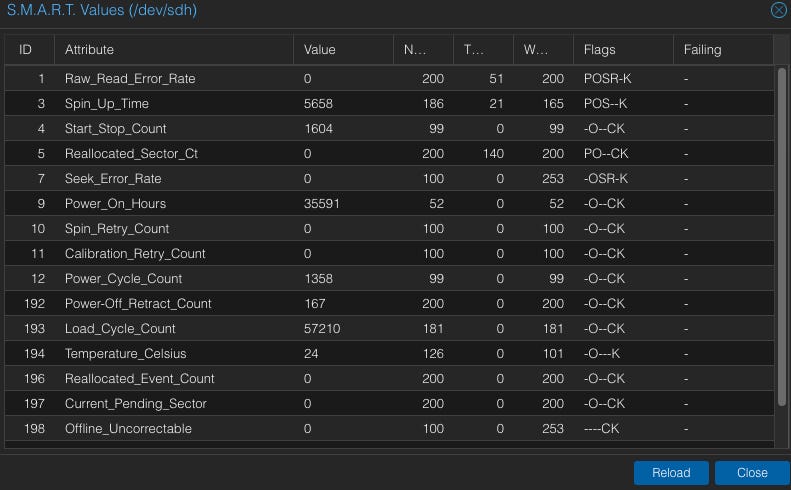The height and width of the screenshot is (490, 791).
Task: Select the Start_Stop_Count attribute
Action: click(x=116, y=129)
